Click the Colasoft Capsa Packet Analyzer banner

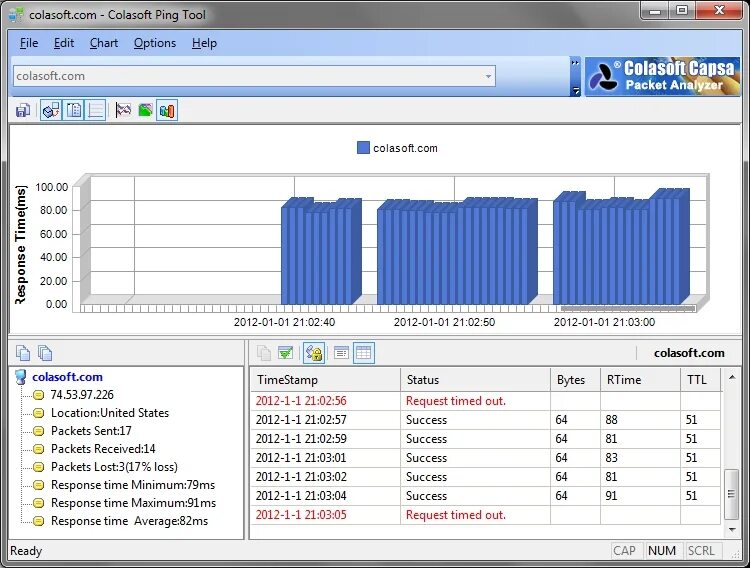[662, 77]
